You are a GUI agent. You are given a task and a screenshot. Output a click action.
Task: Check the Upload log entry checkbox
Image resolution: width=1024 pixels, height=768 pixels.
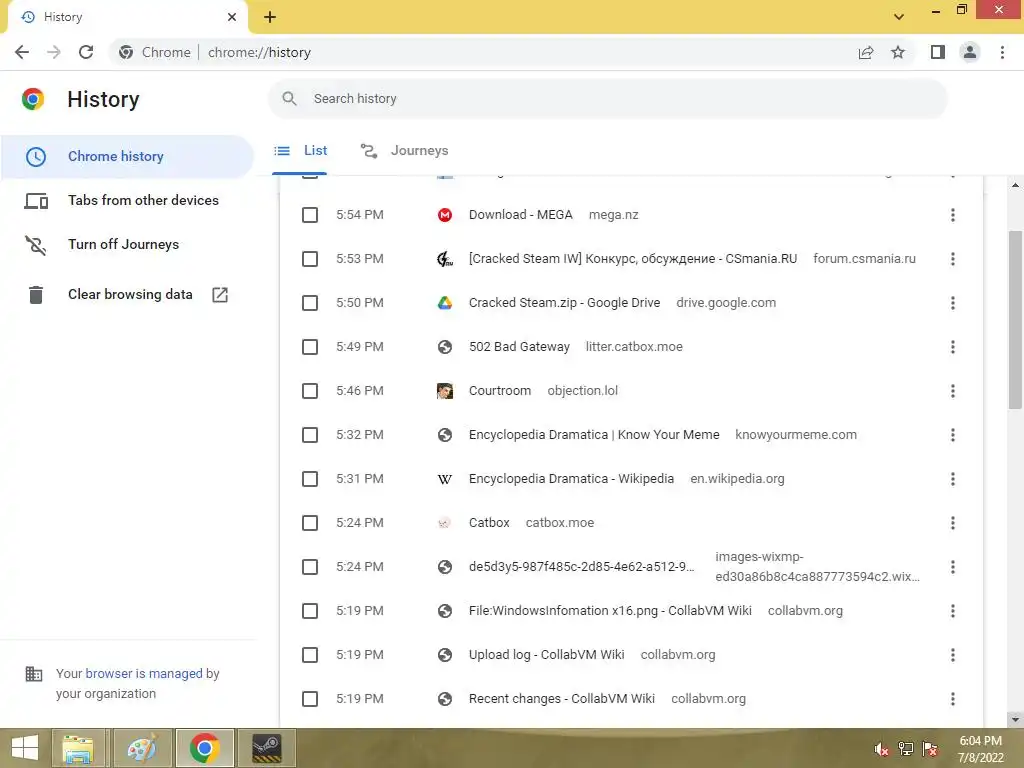[310, 655]
